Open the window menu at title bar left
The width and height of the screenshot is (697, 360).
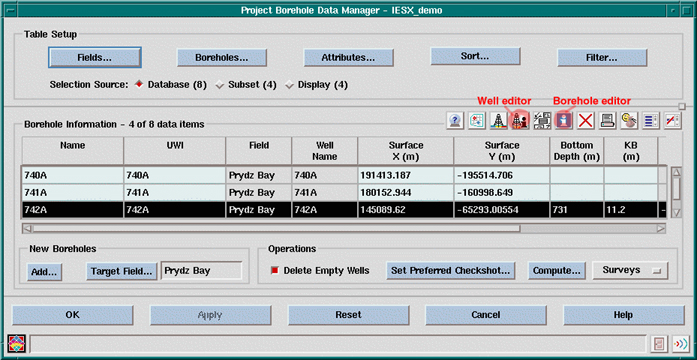tap(11, 10)
